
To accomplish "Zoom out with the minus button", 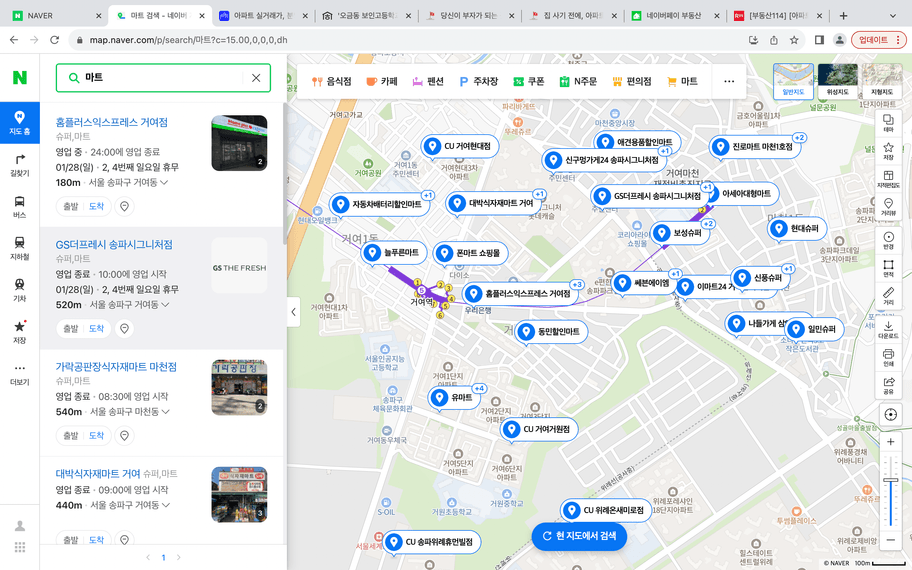I will (890, 540).
